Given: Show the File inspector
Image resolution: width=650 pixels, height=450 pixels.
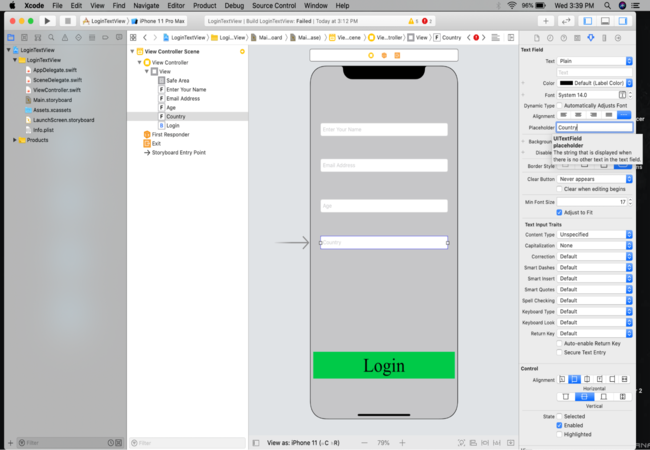Looking at the screenshot, I should point(536,38).
